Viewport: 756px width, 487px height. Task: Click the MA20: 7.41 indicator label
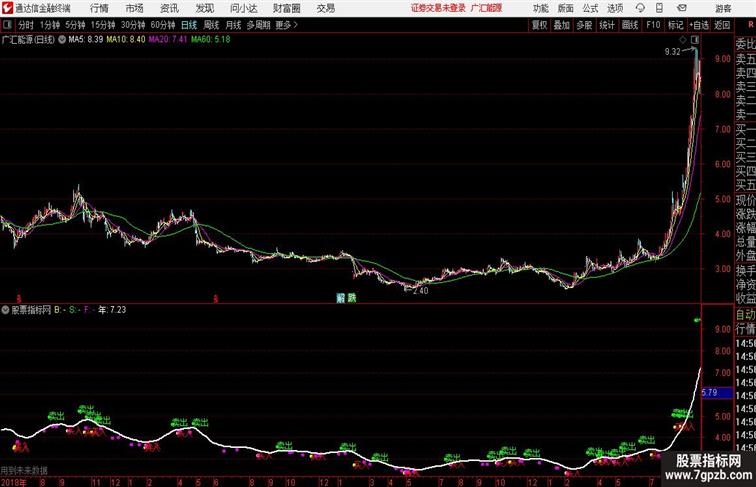[x=168, y=40]
